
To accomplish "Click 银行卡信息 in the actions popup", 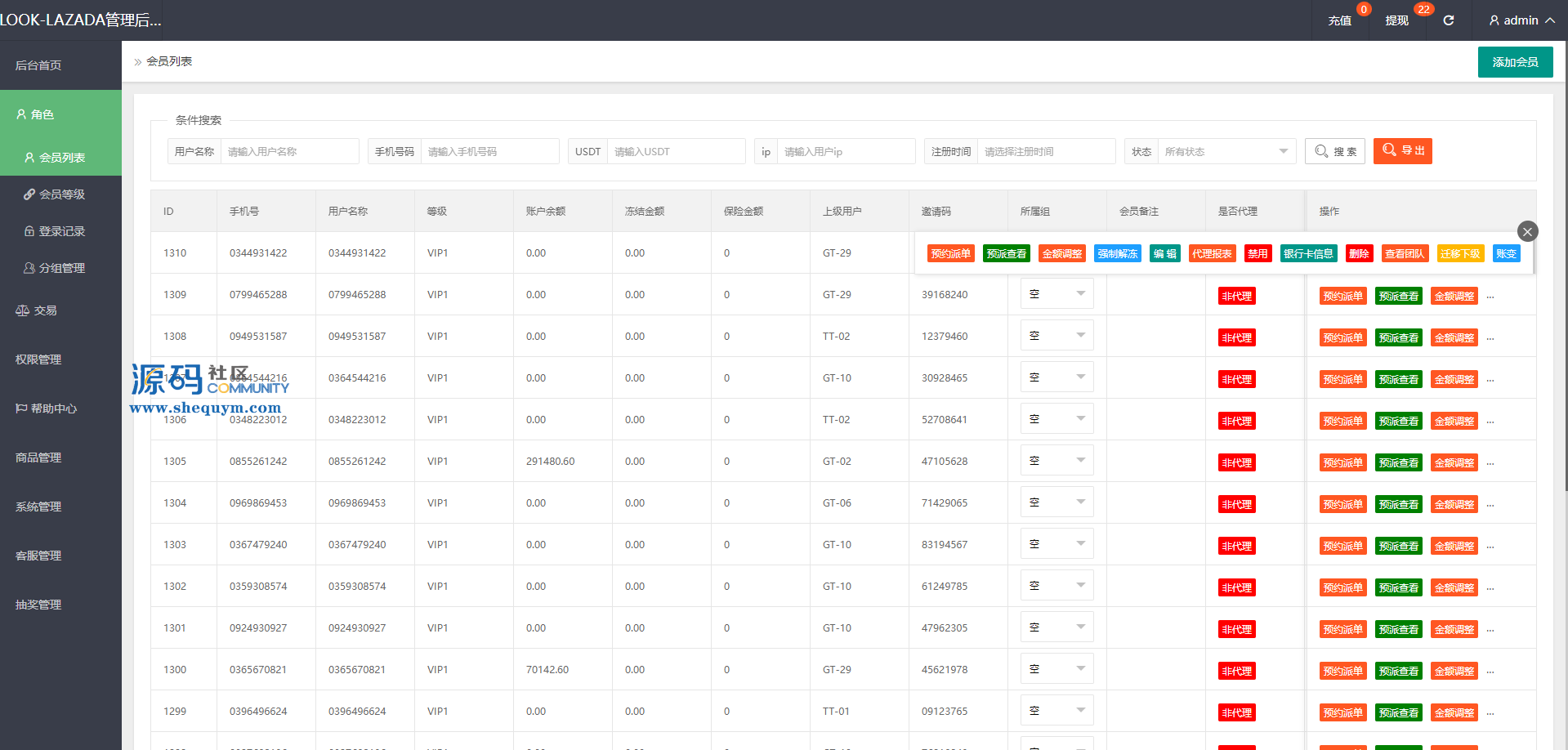I will coord(1309,253).
